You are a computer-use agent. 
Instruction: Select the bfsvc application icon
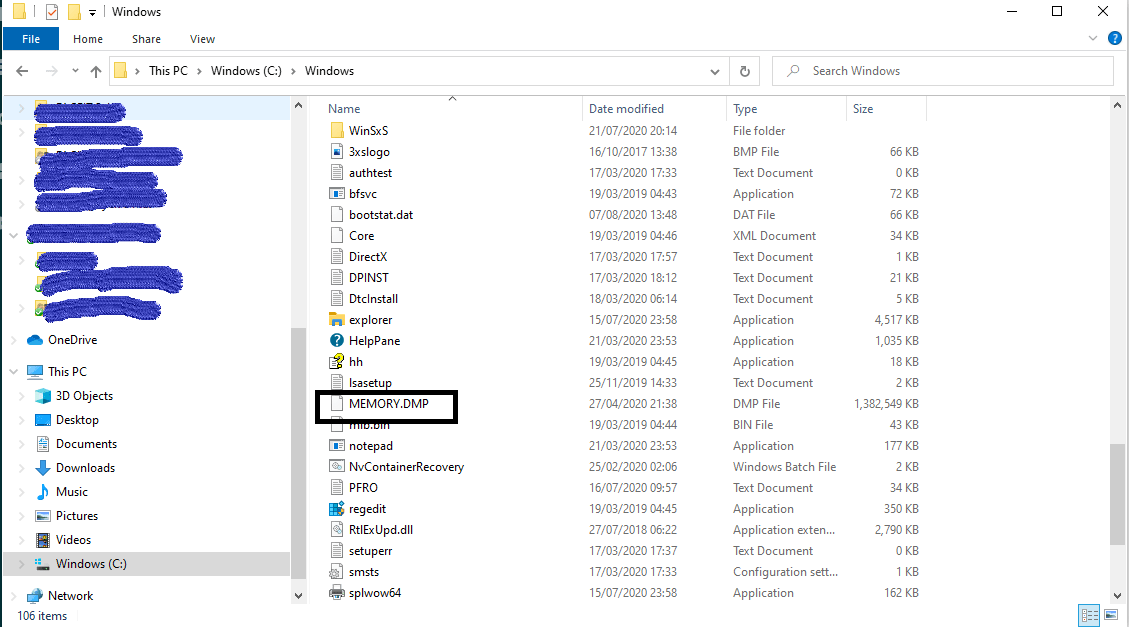pos(336,194)
